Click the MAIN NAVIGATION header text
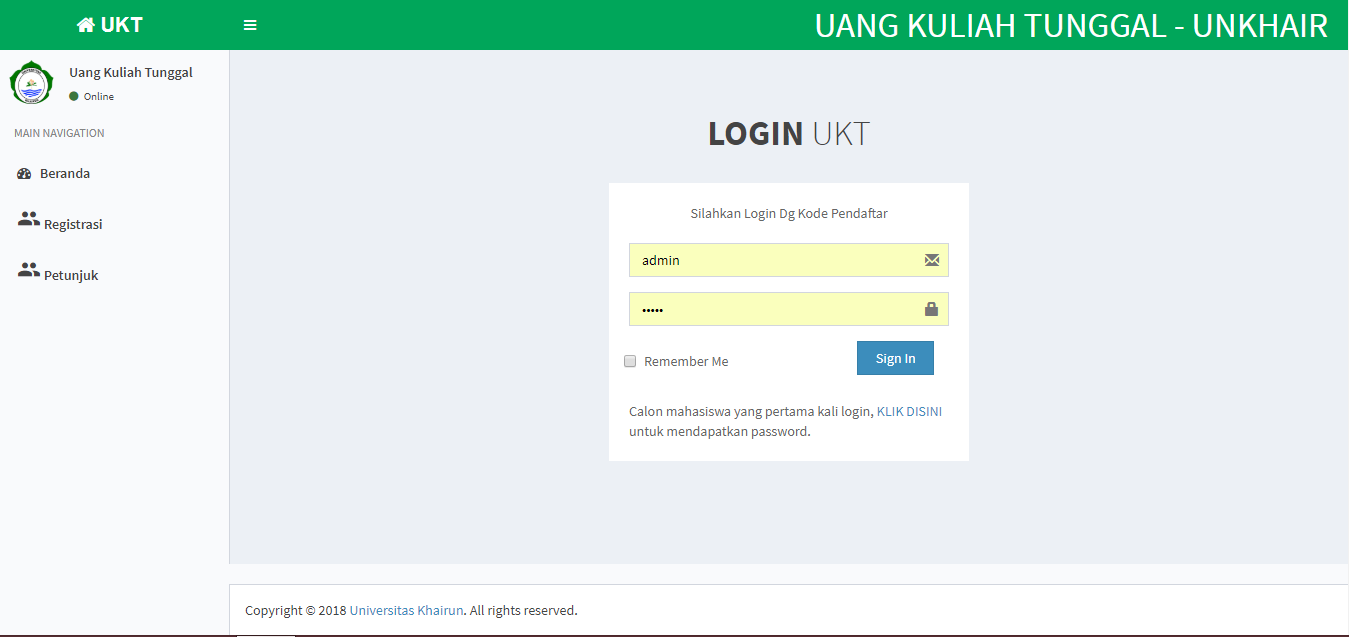1349x637 pixels. (x=59, y=133)
